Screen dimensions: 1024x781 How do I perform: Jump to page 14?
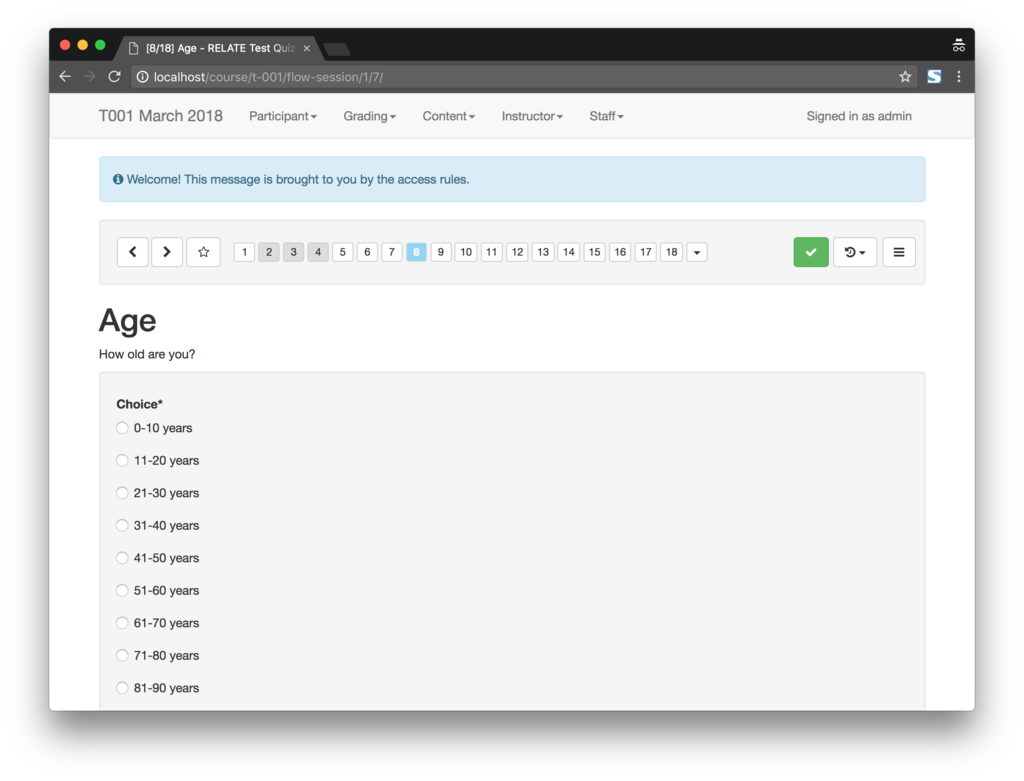[x=569, y=252]
